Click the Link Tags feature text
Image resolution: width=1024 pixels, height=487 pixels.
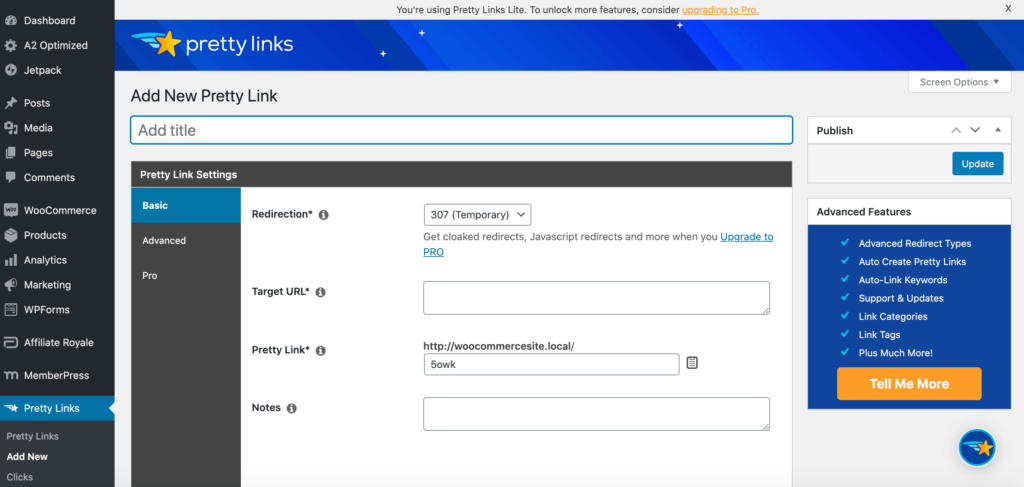coord(880,335)
